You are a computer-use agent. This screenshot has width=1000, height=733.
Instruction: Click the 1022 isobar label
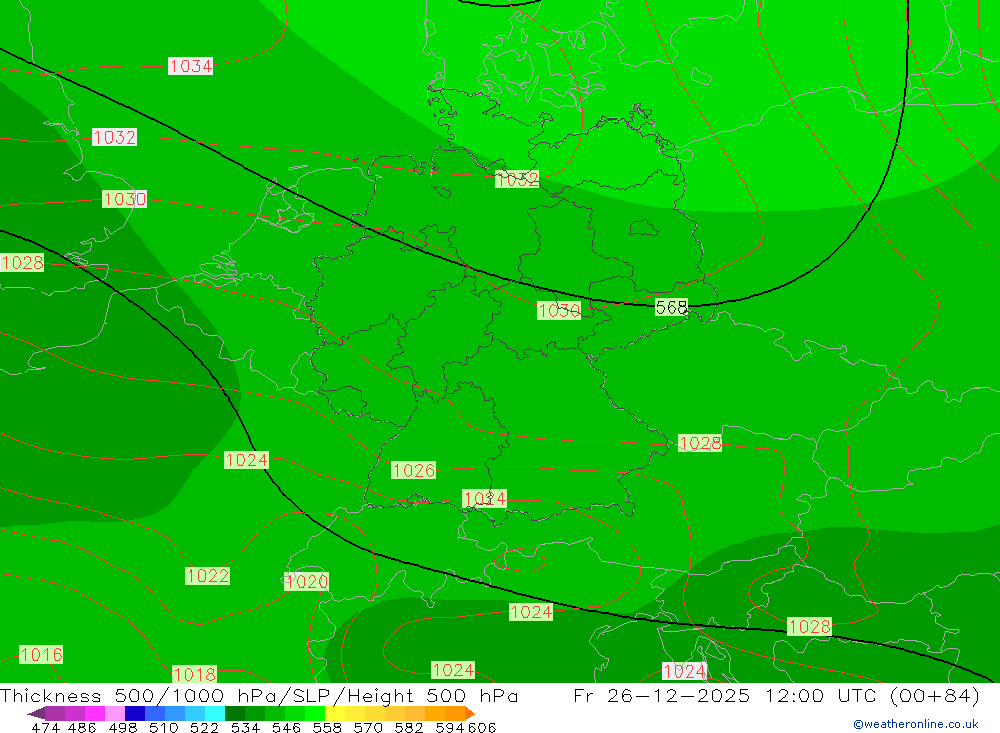[207, 575]
